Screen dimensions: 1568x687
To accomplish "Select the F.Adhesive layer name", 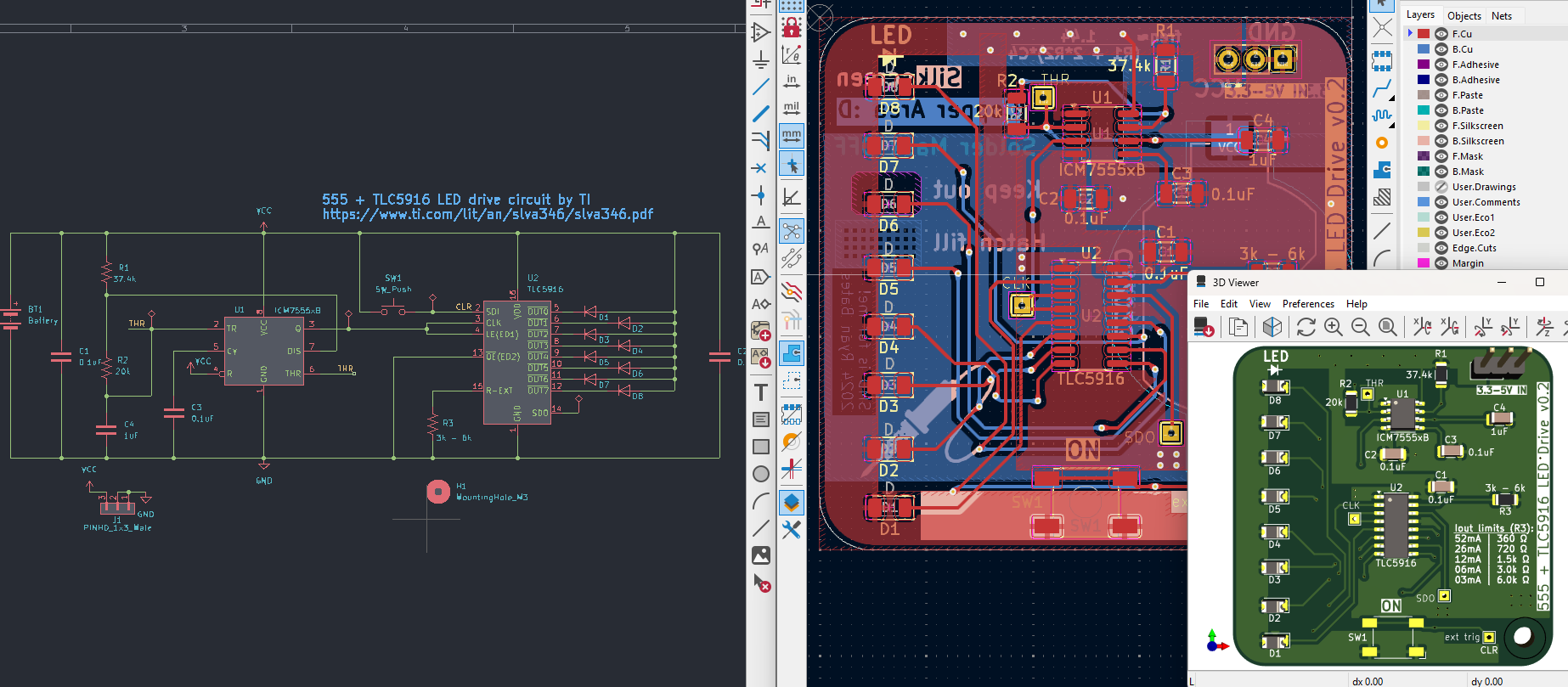I will [x=1475, y=65].
